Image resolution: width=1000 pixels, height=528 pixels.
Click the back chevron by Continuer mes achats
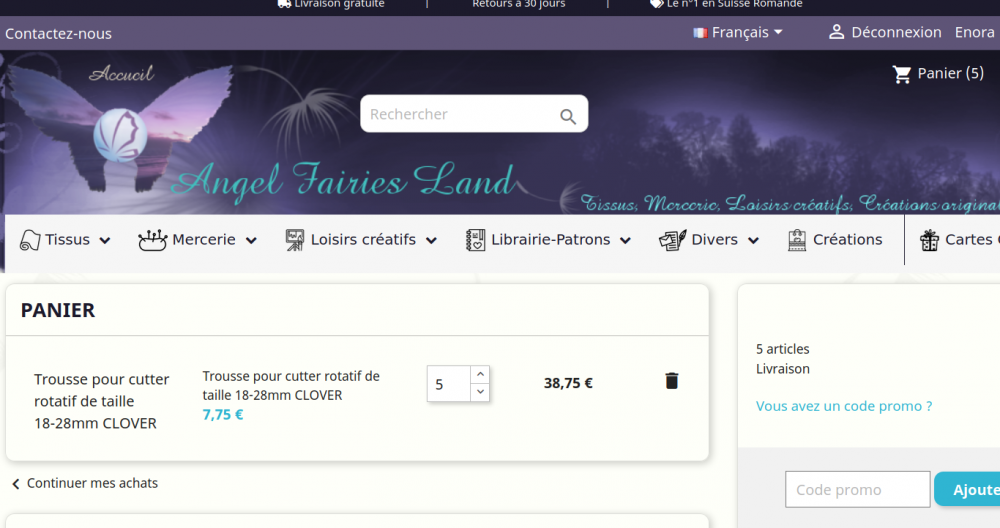tap(16, 484)
